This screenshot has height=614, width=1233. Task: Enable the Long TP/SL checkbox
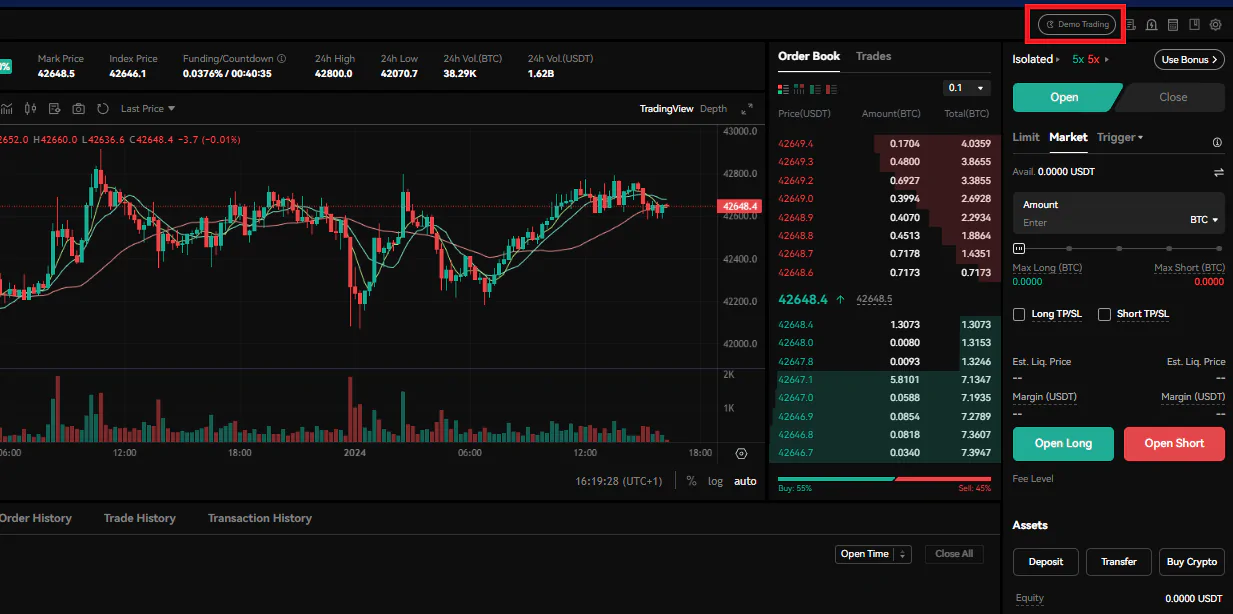[1019, 314]
